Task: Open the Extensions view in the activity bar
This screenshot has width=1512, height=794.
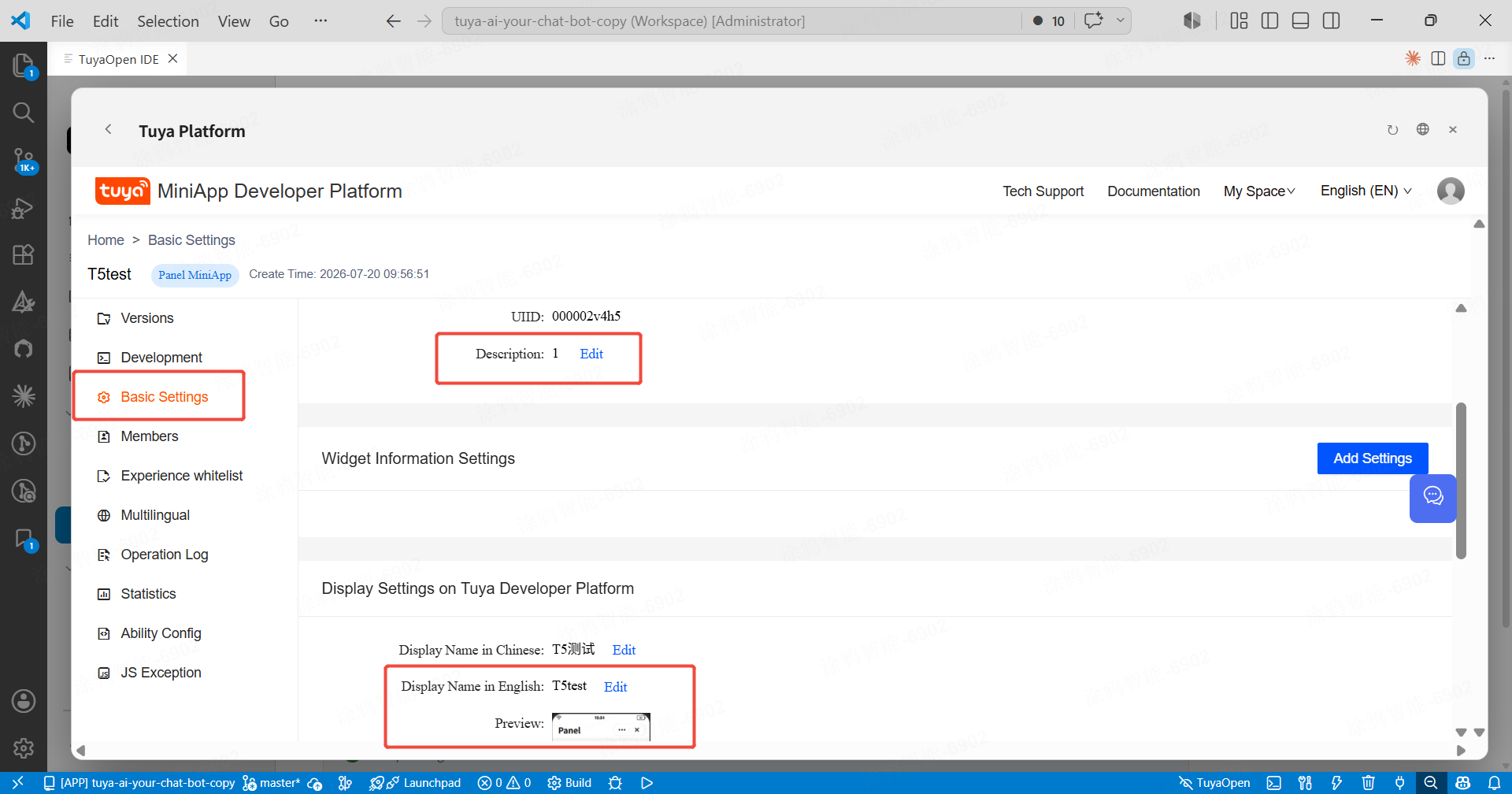Action: pos(24,254)
